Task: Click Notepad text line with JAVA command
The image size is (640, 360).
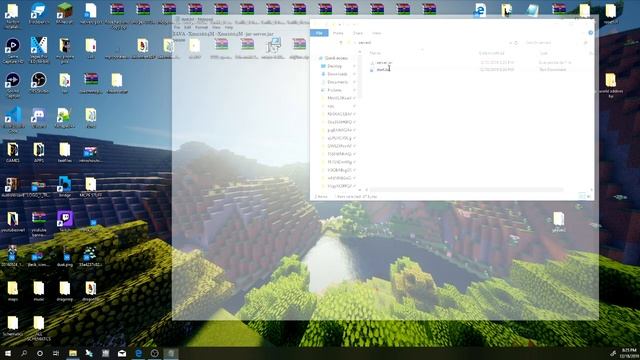Action: [x=222, y=34]
